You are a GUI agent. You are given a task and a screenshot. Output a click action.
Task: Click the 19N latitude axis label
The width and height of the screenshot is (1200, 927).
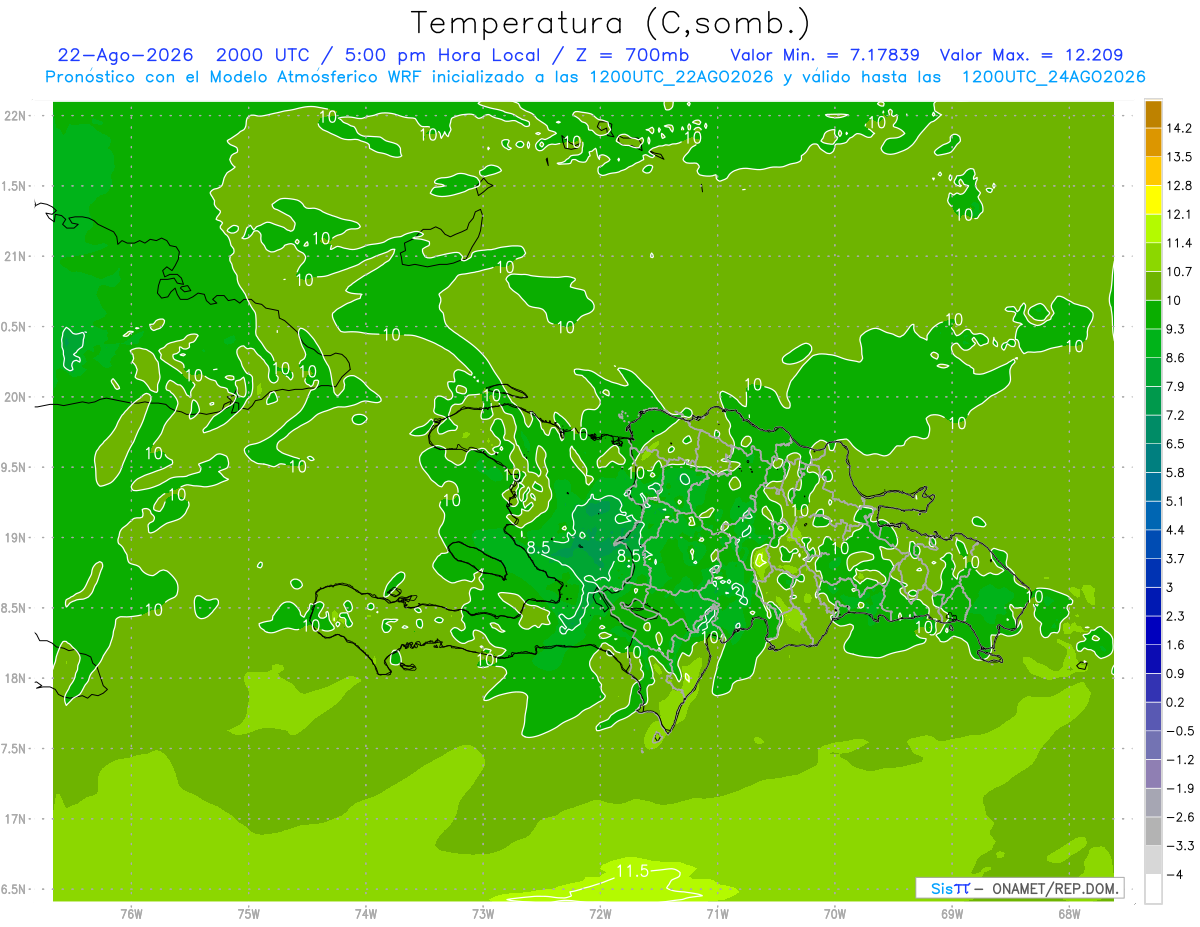point(15,538)
